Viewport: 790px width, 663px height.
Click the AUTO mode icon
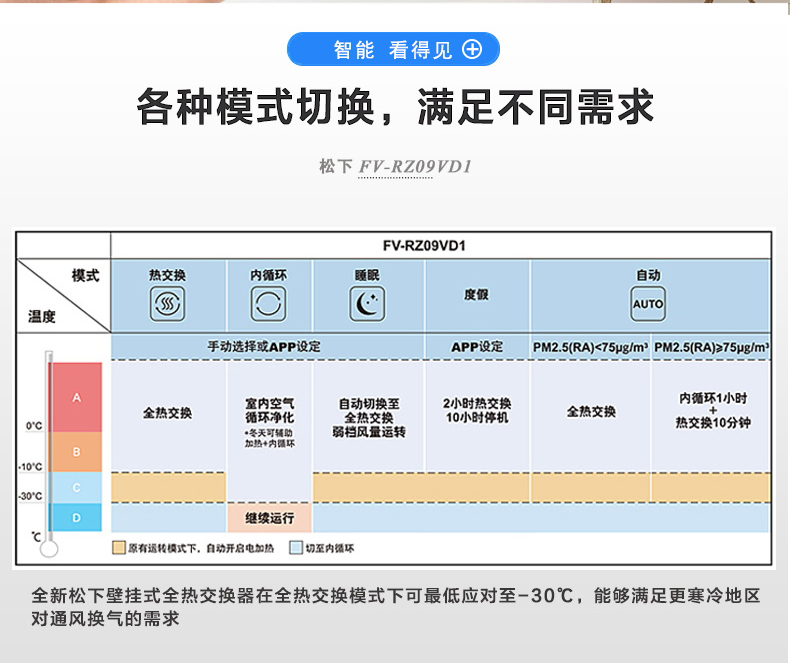click(x=648, y=304)
